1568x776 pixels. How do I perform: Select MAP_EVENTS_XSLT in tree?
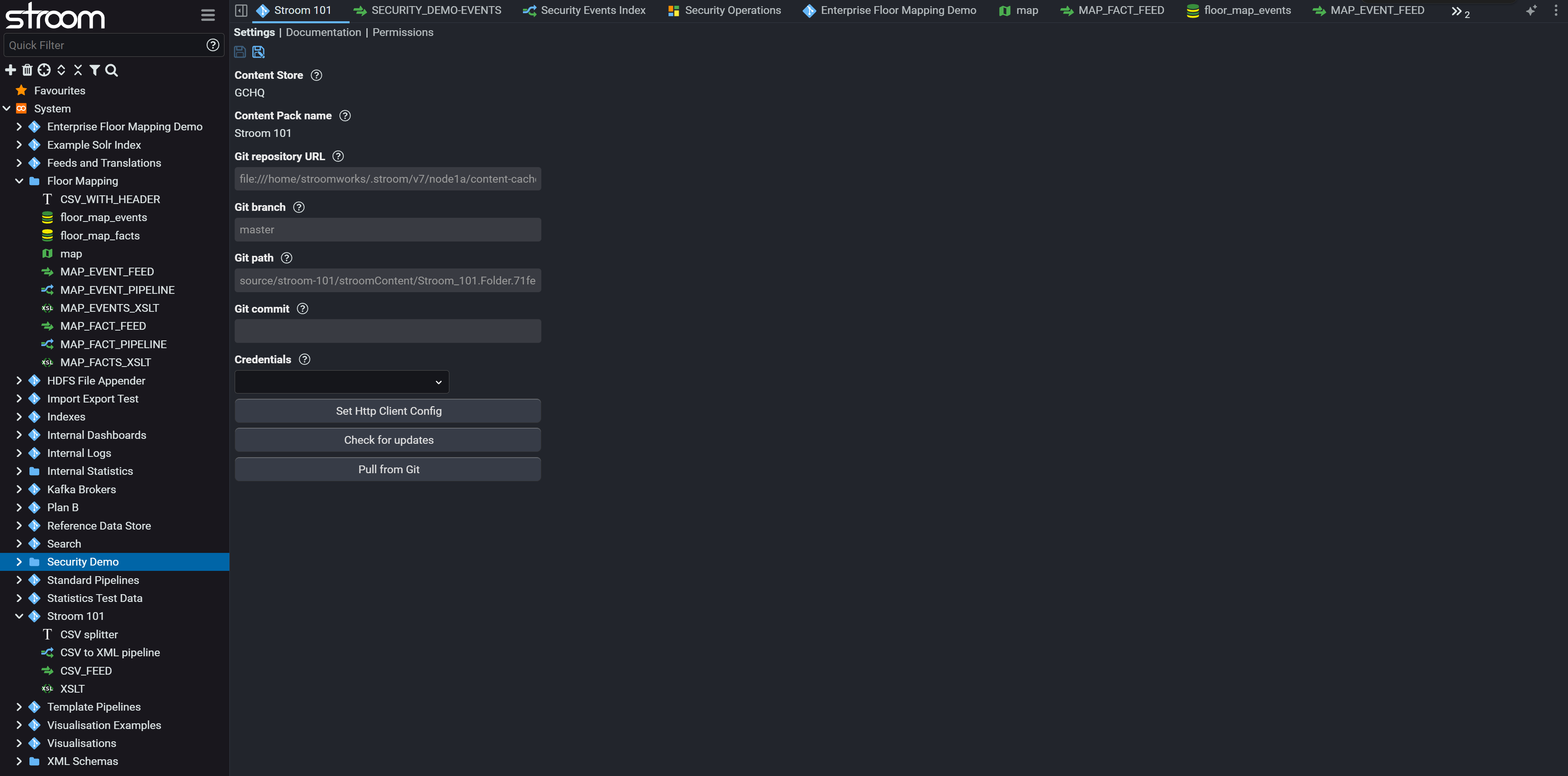(110, 309)
